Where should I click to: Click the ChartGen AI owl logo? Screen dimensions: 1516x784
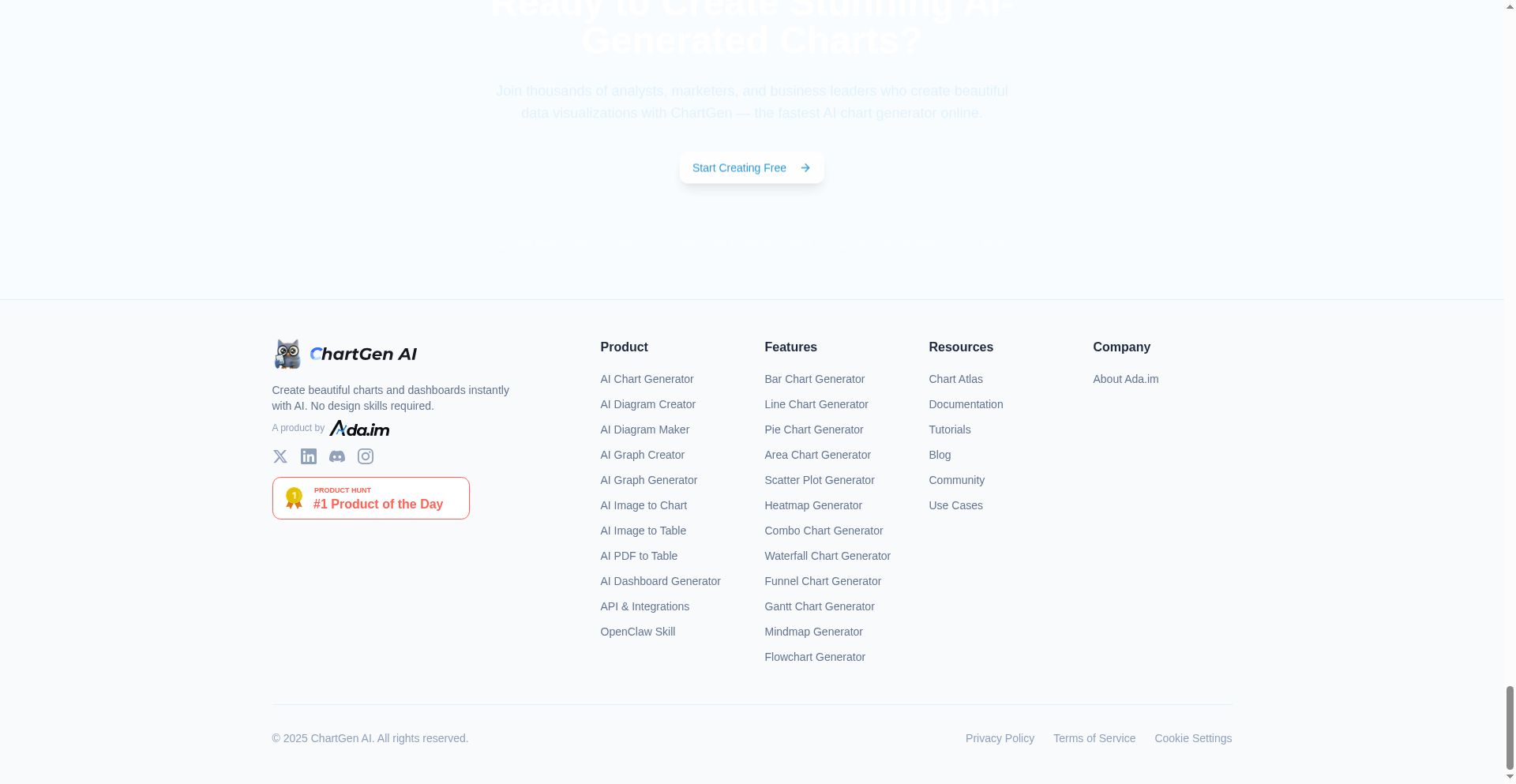(287, 354)
